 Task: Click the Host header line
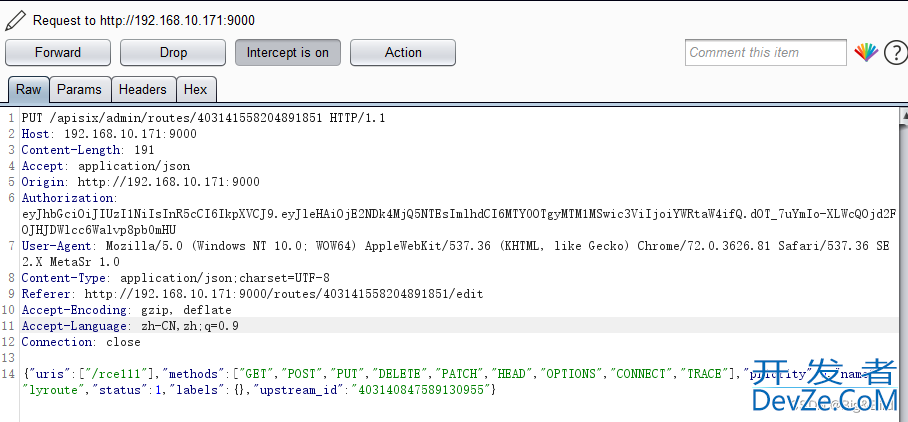[x=109, y=134]
